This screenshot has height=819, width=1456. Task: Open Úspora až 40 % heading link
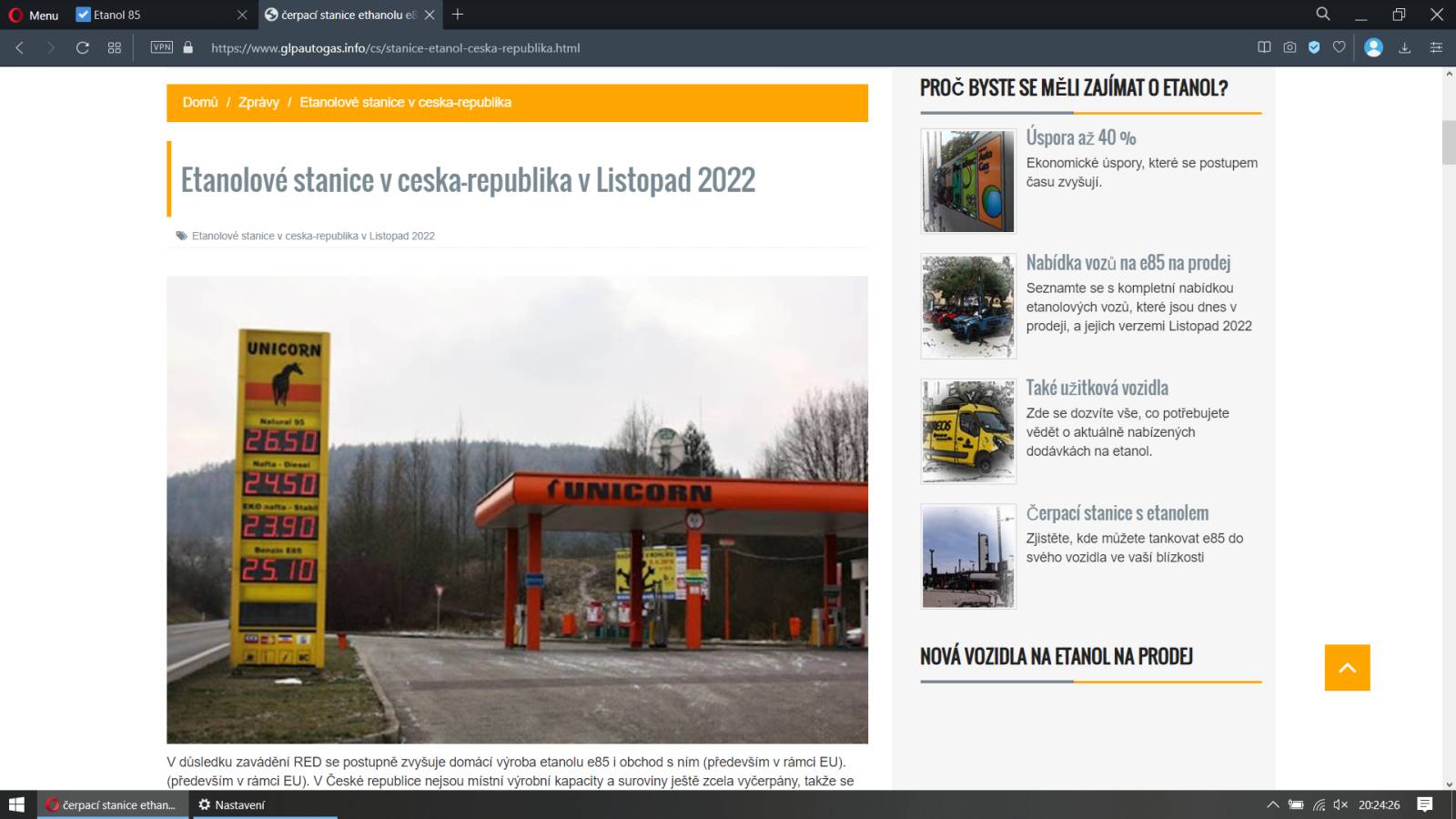(x=1081, y=137)
